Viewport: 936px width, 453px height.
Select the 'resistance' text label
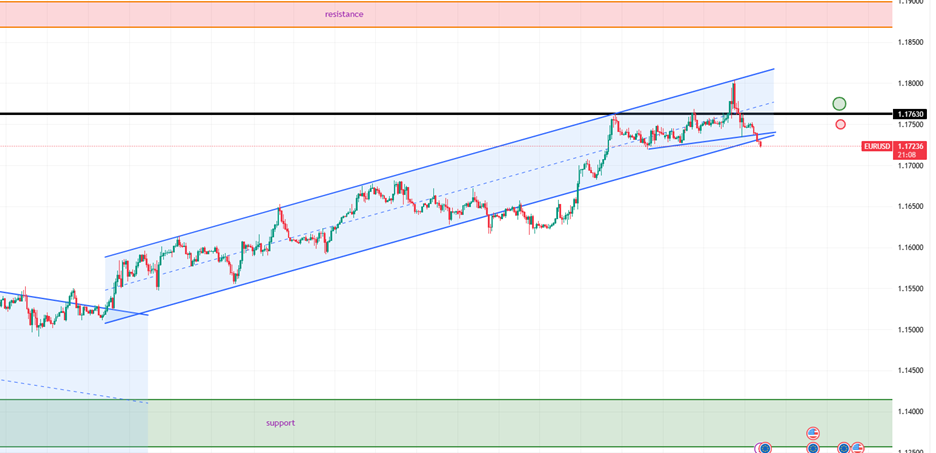[344, 14]
